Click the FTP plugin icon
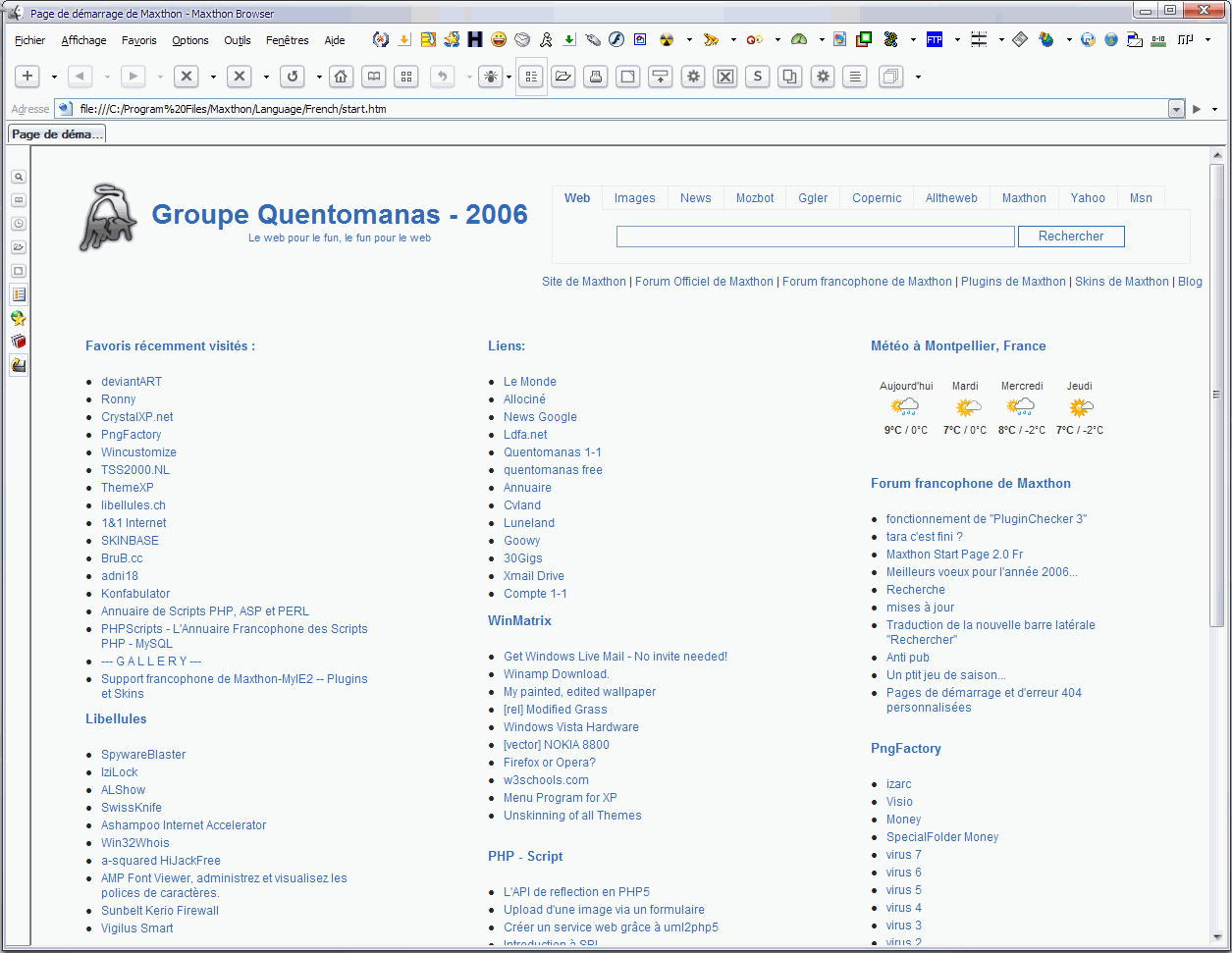Screen dimensions: 1232x953 click(x=935, y=39)
